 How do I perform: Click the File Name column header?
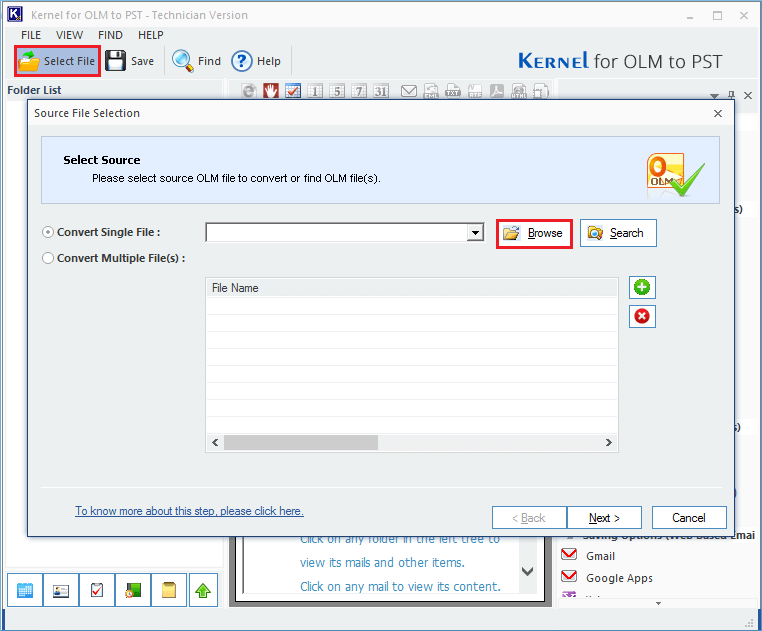[412, 288]
